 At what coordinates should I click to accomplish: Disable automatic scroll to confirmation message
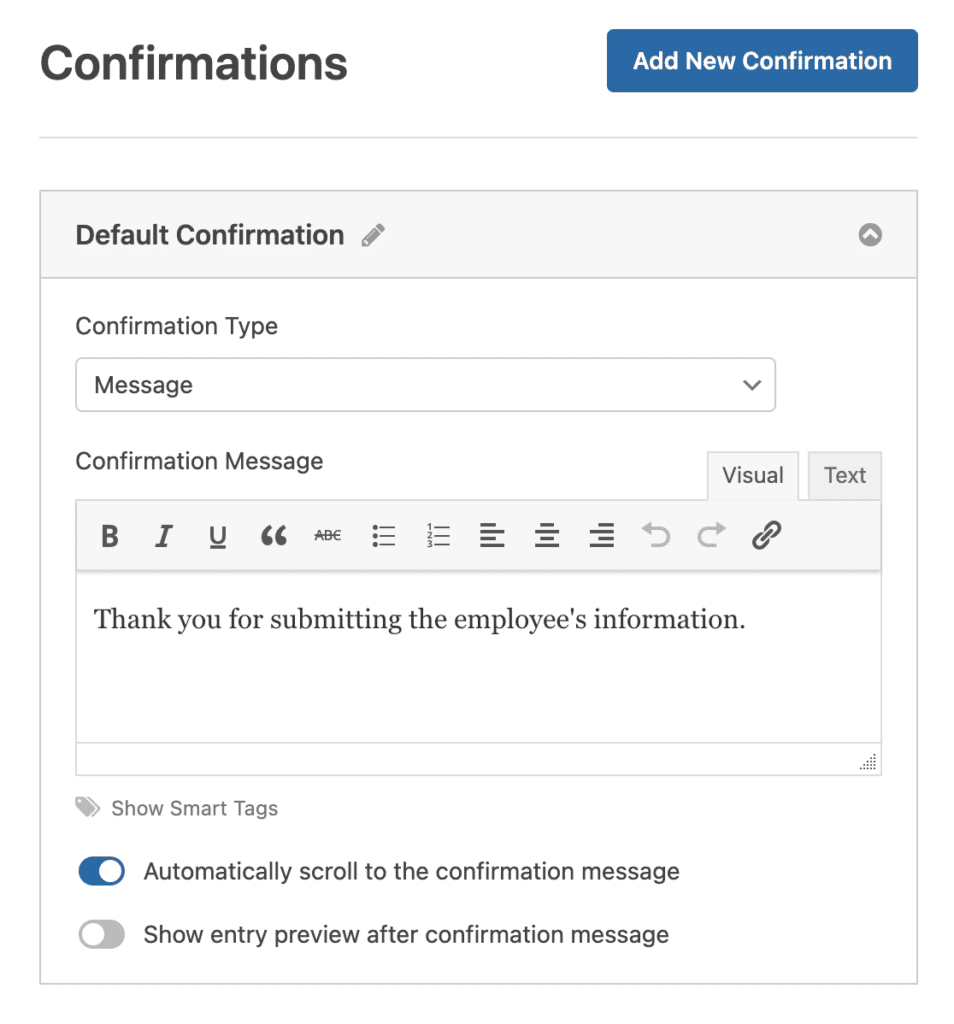[101, 871]
